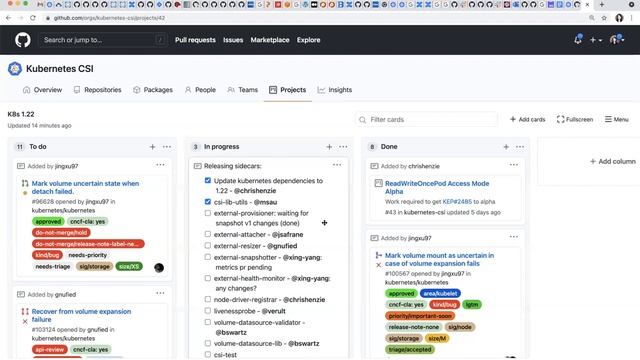This screenshot has height=360, width=640.
Task: Click the Kubernetes CSI organization avatar
Action: tap(15, 69)
